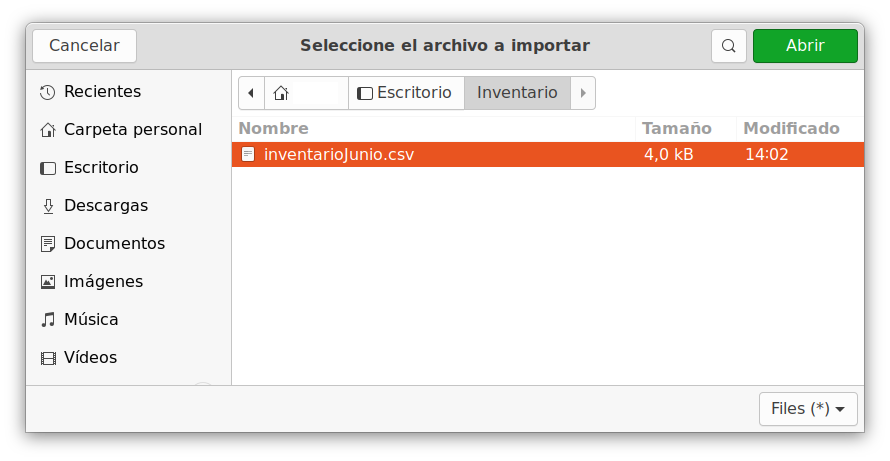The height and width of the screenshot is (461, 890).
Task: Click the Carpeta personal home icon
Action: click(x=48, y=130)
